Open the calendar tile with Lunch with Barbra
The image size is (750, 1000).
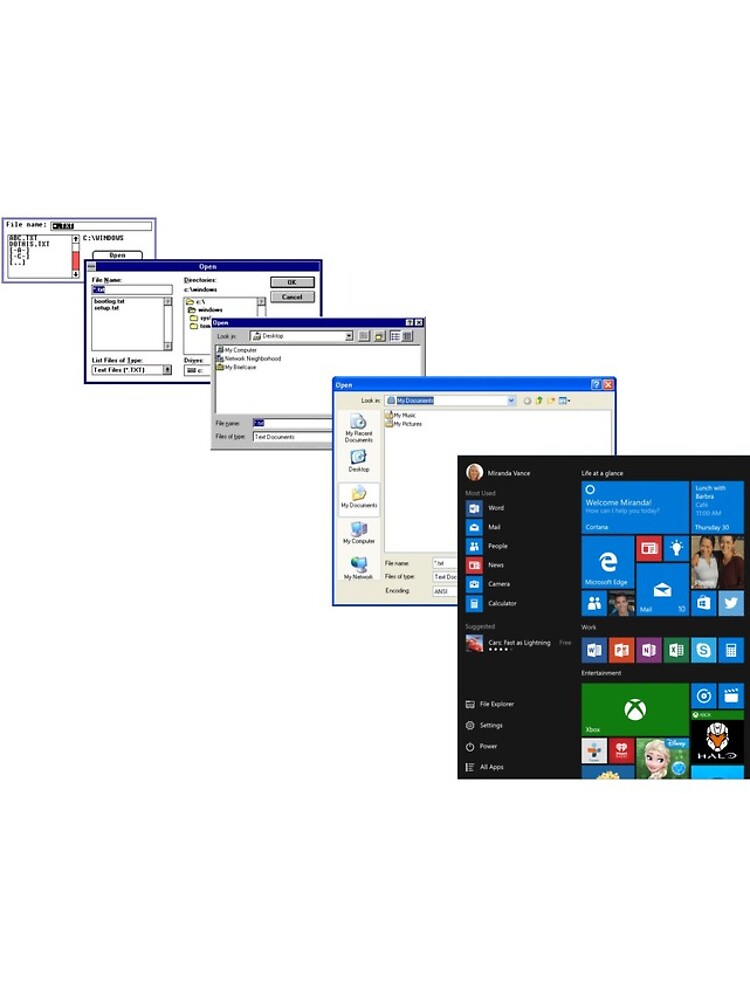717,507
